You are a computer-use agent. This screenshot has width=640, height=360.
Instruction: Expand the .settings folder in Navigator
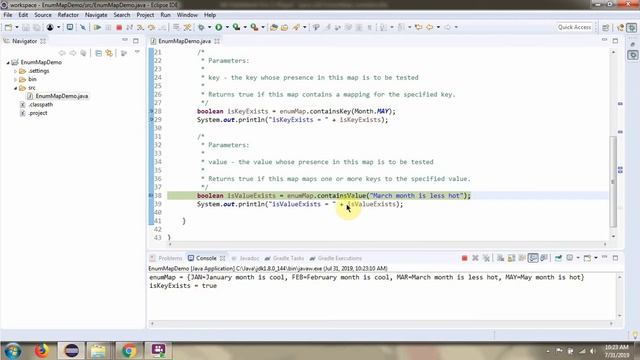[16, 71]
